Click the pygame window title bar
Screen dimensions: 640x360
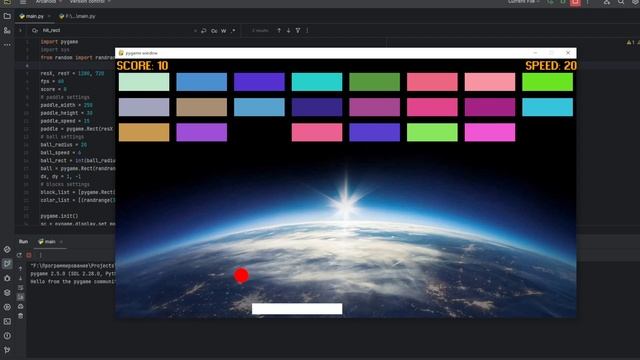pyautogui.click(x=346, y=53)
